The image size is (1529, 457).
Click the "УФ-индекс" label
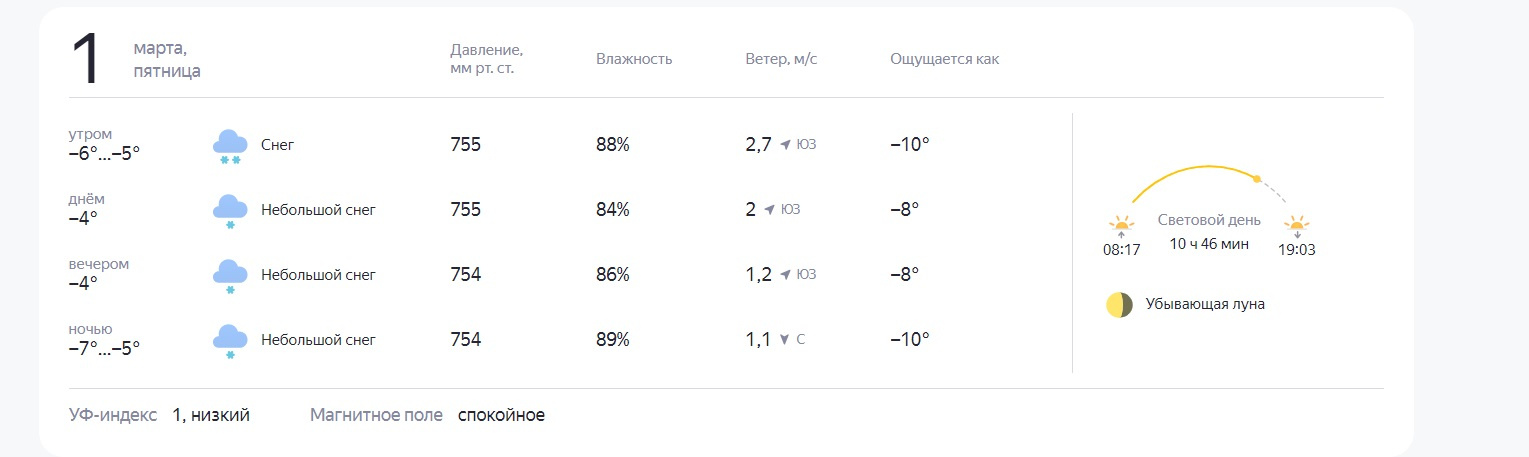tap(113, 415)
